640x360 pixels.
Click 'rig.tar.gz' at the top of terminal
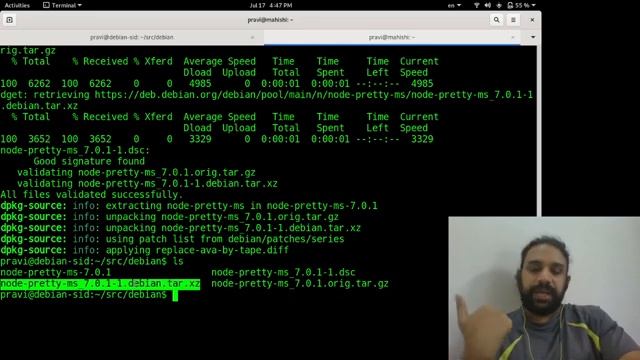[x=28, y=51]
